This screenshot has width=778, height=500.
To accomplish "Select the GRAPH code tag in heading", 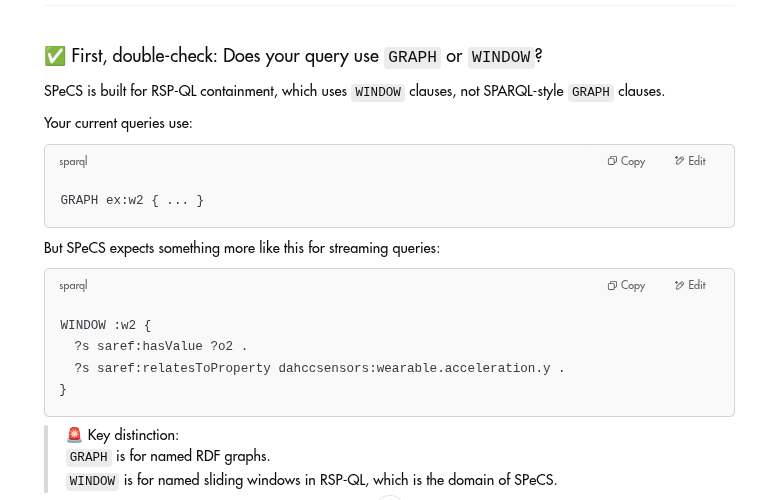I will (412, 57).
